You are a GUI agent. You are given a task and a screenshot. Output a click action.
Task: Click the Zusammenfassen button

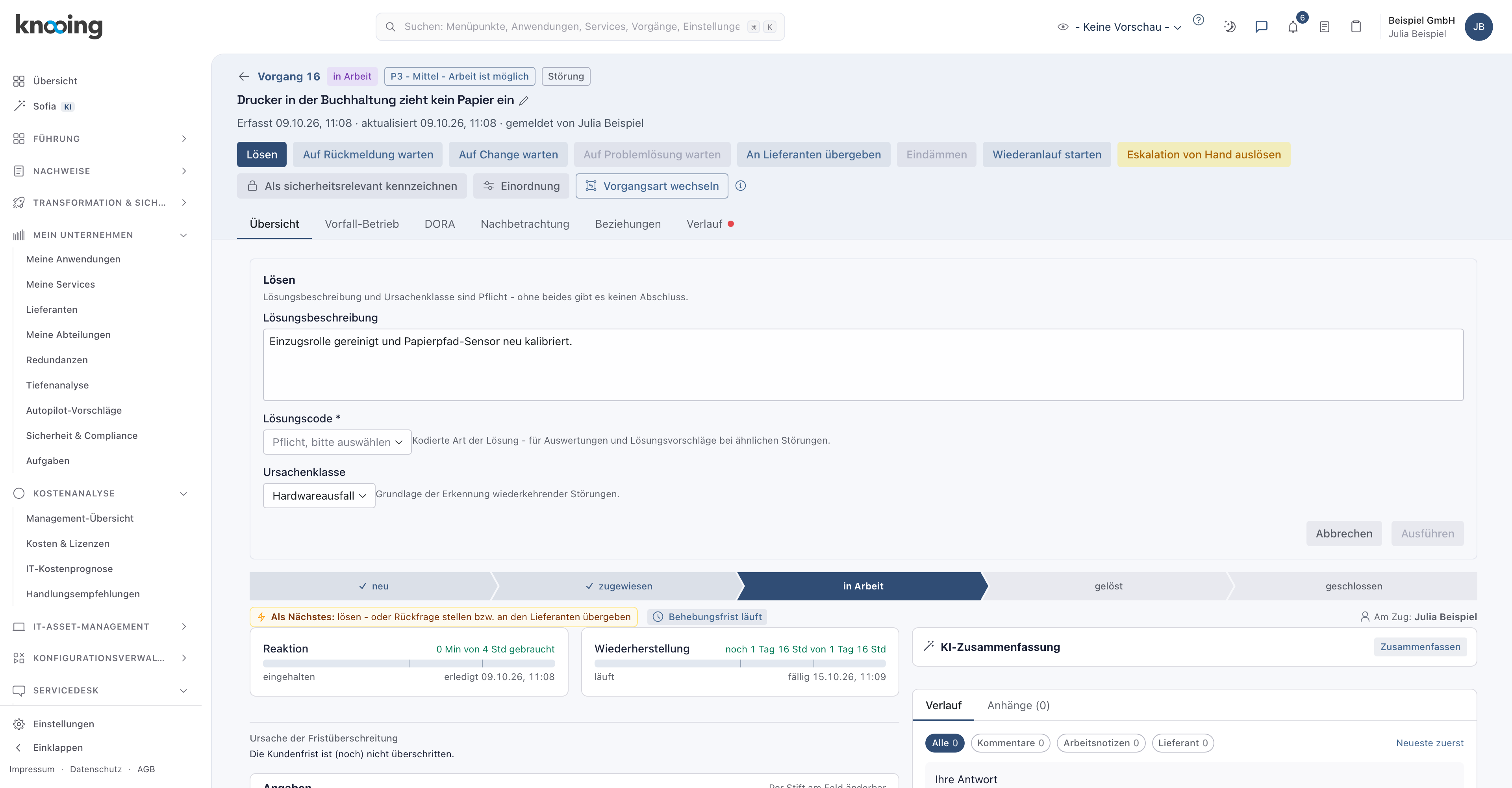[1420, 647]
